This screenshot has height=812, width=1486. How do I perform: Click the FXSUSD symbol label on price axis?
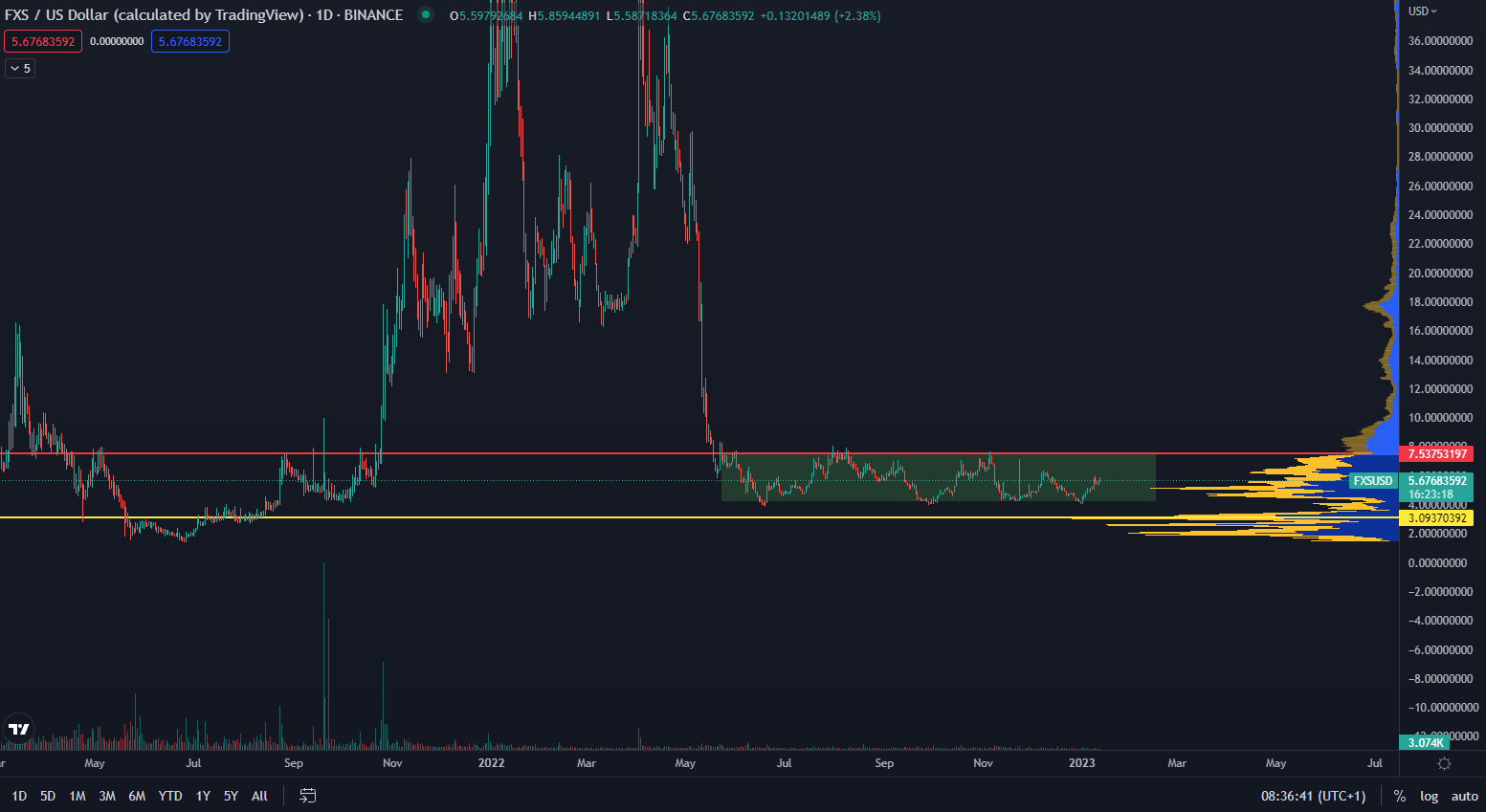pos(1372,481)
